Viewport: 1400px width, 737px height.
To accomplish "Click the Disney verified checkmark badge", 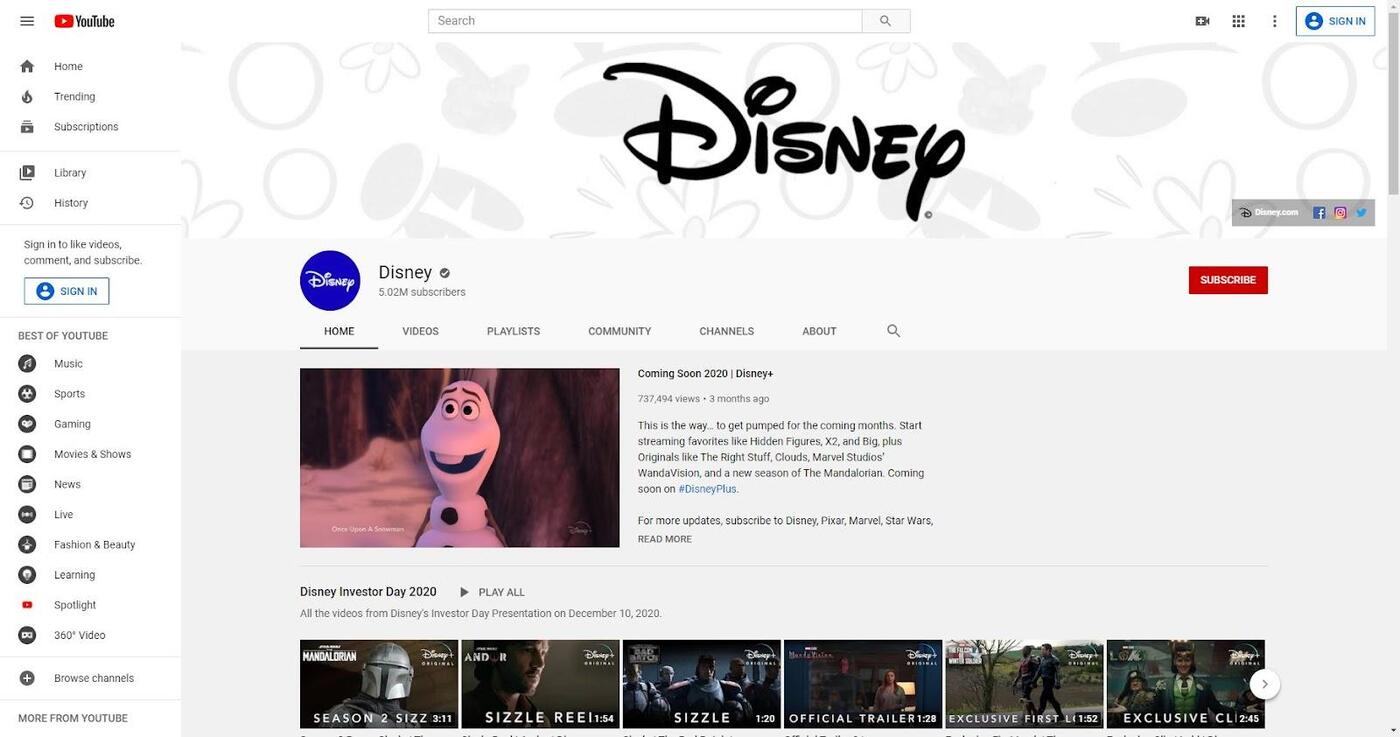I will (x=445, y=273).
